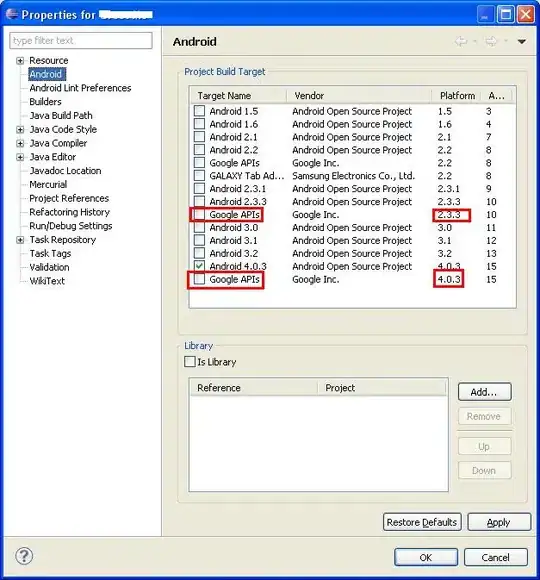Click the Apply button

[499, 522]
